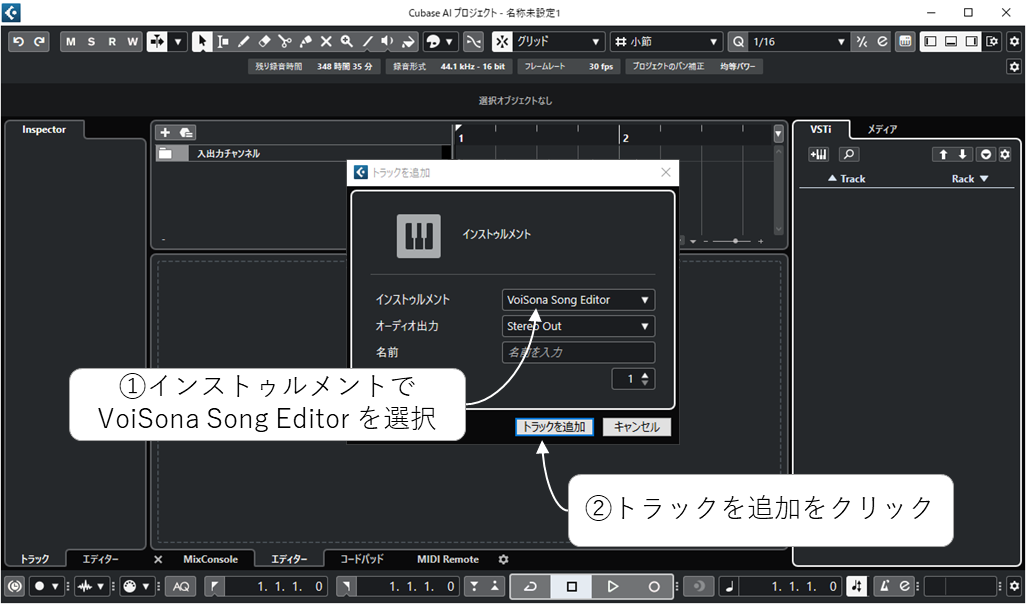Select the Split scissors tool
This screenshot has height=604, width=1026.
point(285,42)
